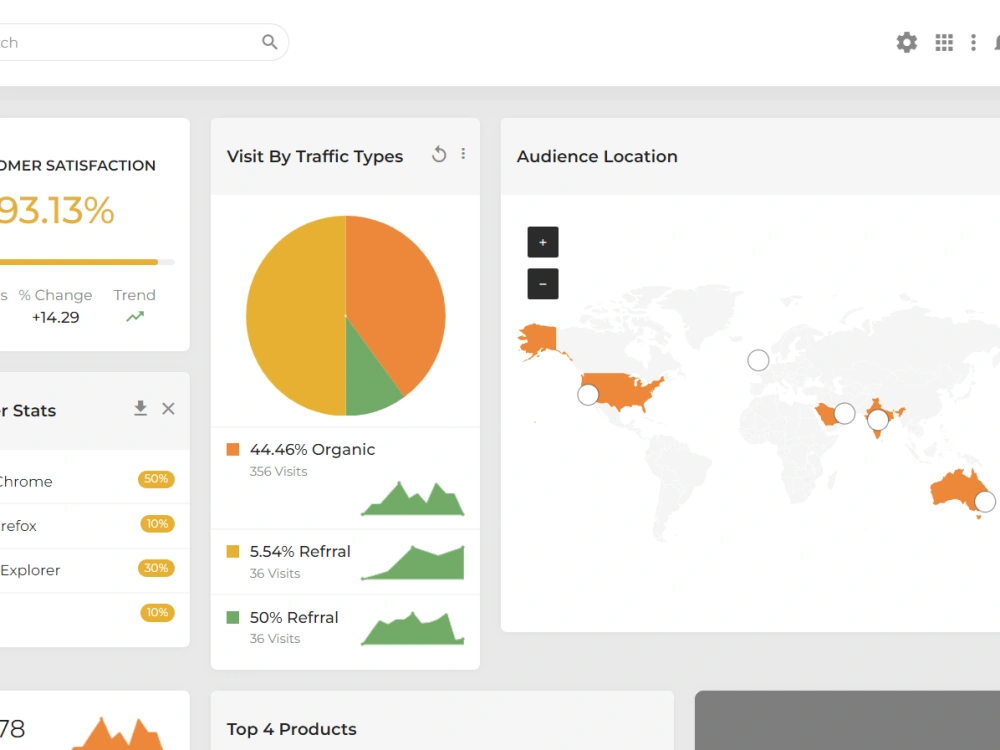
Task: Click the plus zoom icon on the map
Action: tap(543, 242)
